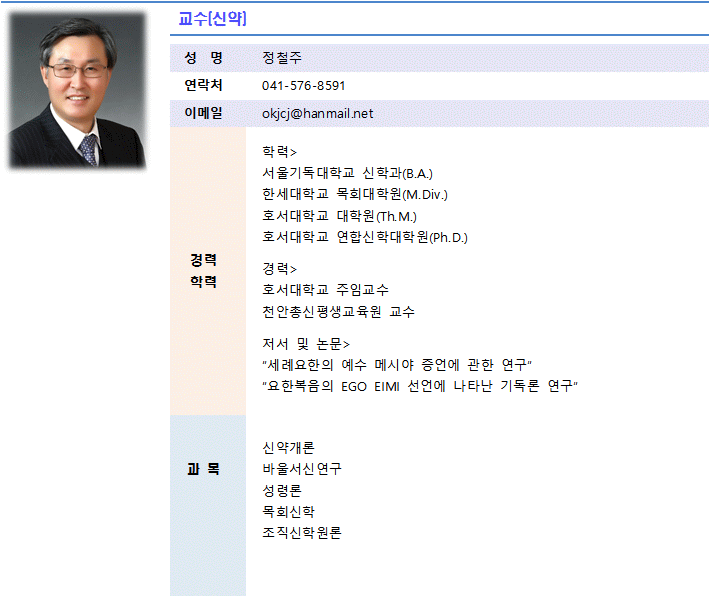Select thesis title 세례요한의 예수 메시야 증언에 관한 연구

(x=397, y=364)
